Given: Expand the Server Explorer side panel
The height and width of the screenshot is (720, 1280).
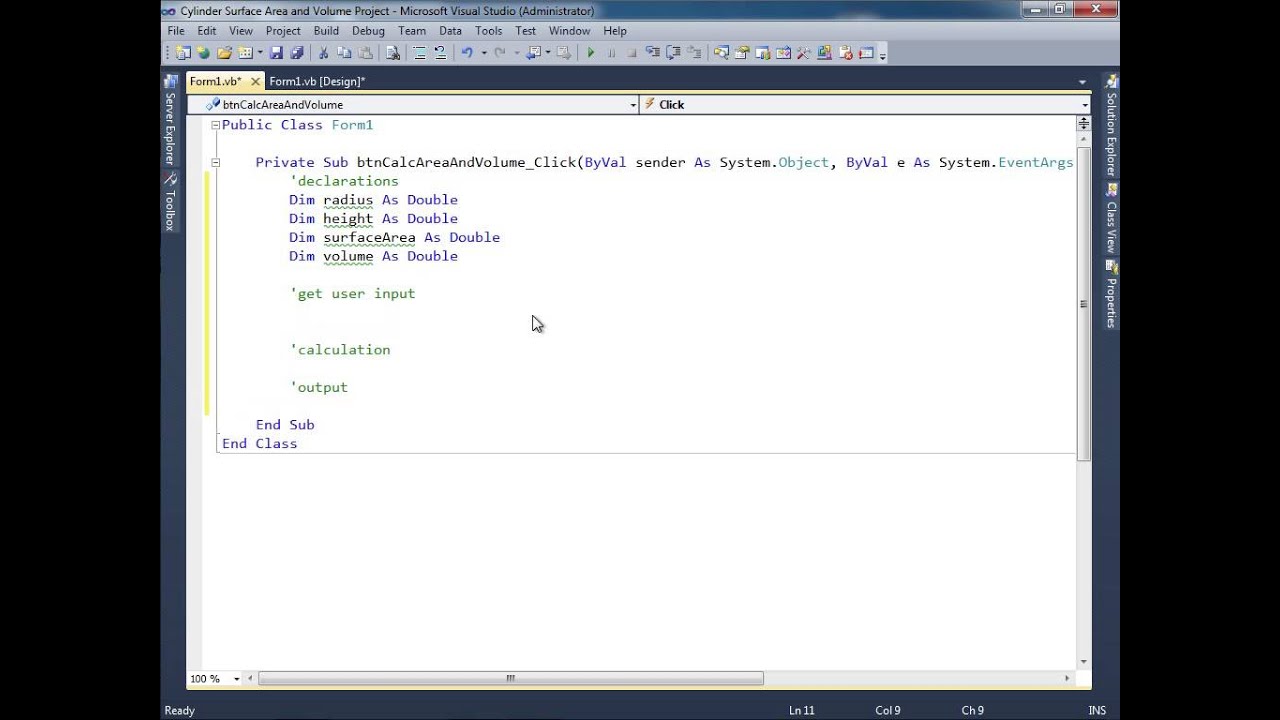Looking at the screenshot, I should coord(170,121).
